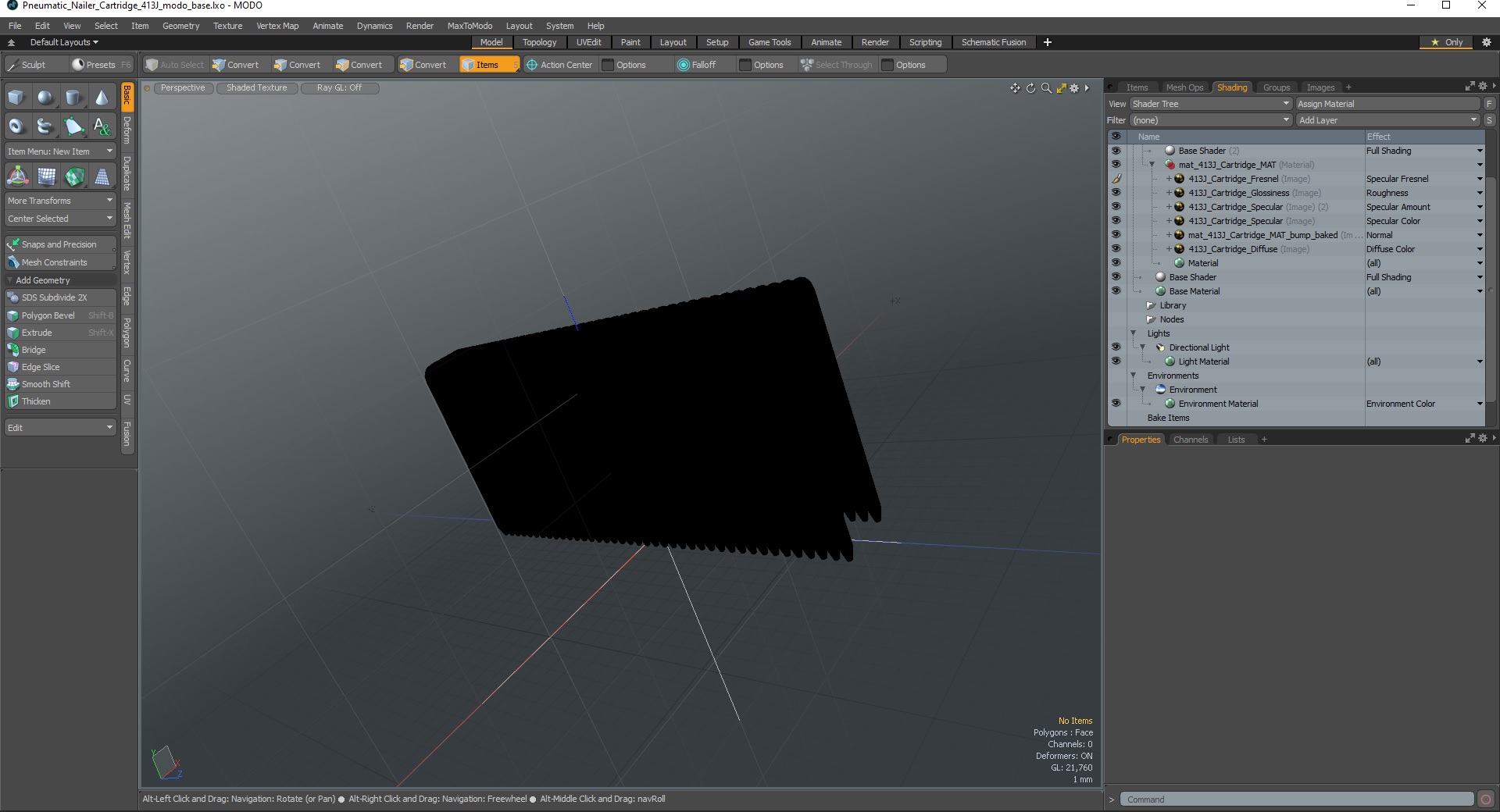Select the Cone primitive tool
1500x812 pixels.
[102, 98]
